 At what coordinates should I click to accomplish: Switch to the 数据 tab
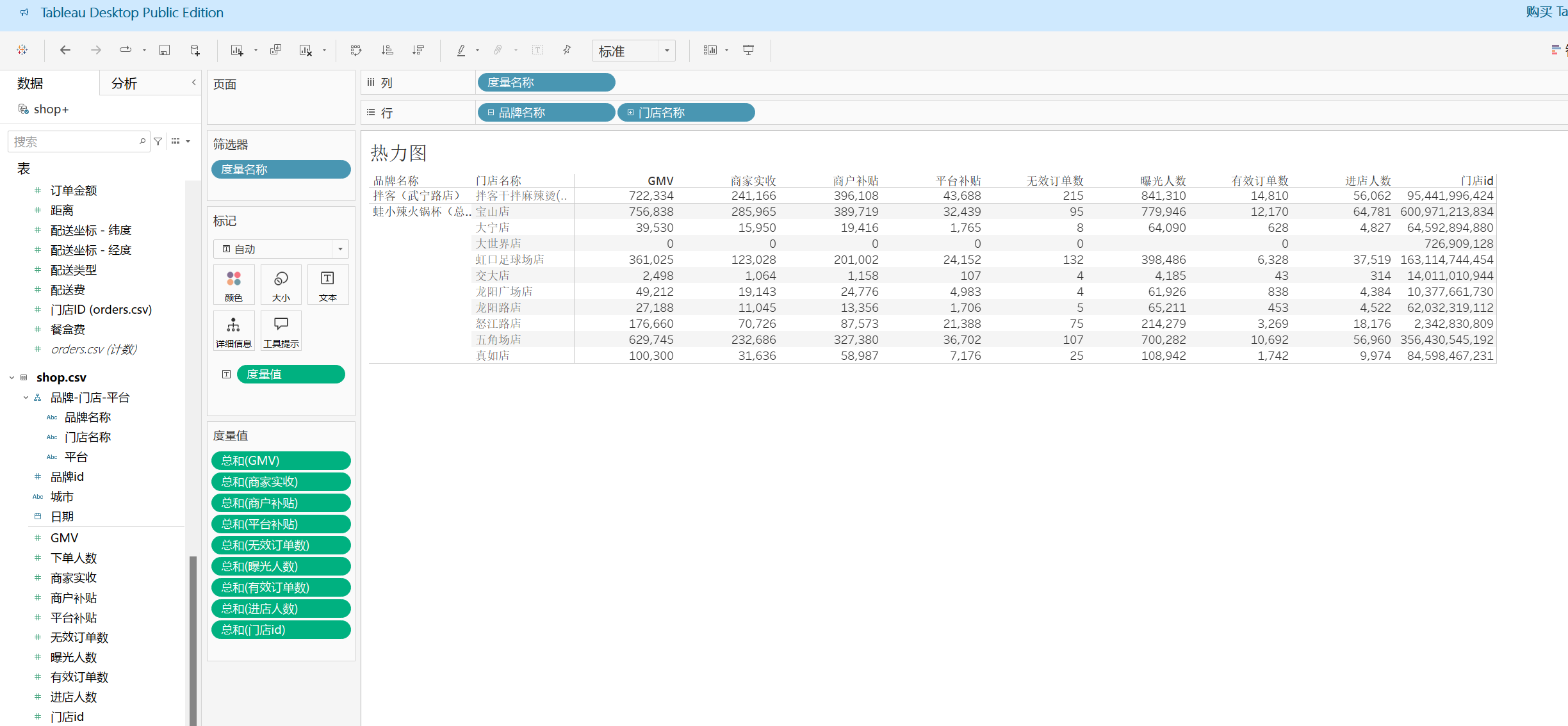tap(30, 83)
